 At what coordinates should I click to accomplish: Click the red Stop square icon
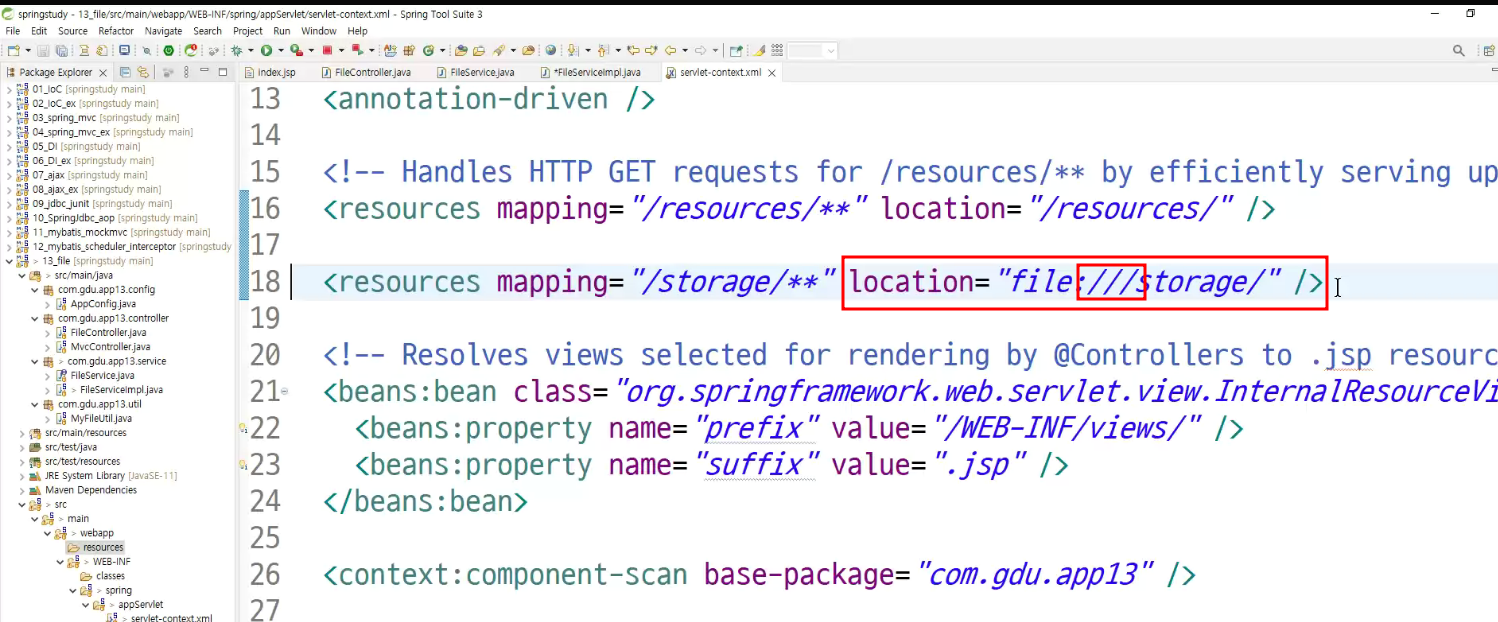click(x=327, y=50)
